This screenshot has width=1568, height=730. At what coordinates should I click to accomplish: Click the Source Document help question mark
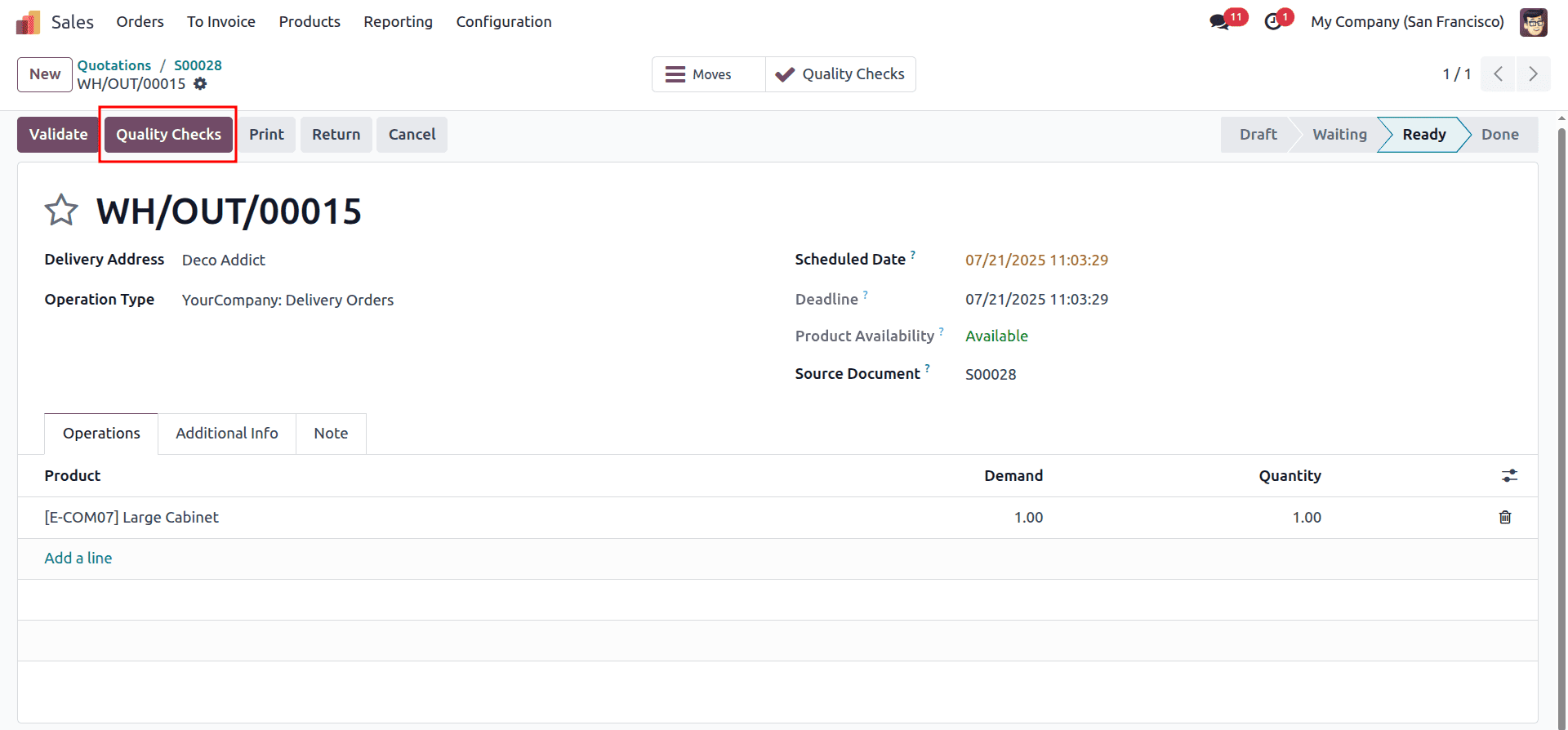[x=927, y=368]
